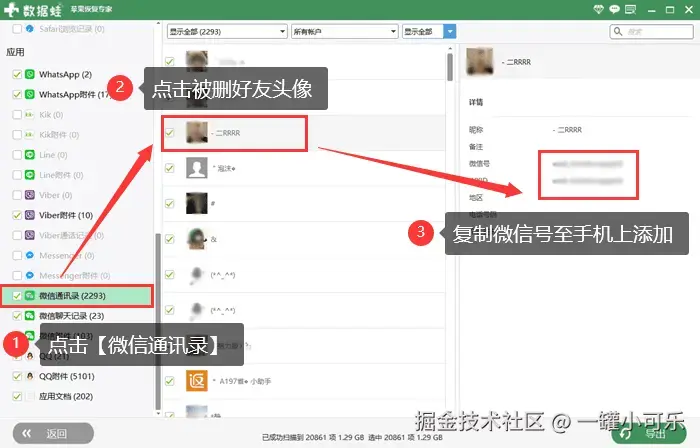Click the Viber (0) app icon

[29, 195]
